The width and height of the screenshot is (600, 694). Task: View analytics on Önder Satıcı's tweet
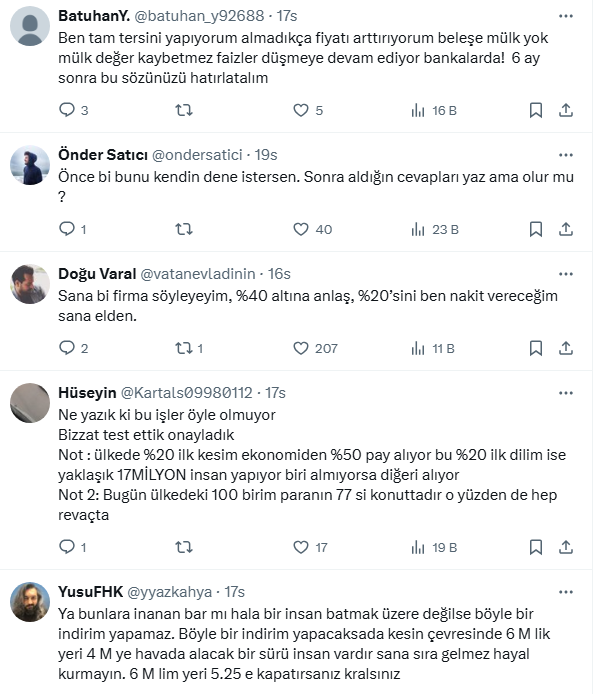(420, 229)
